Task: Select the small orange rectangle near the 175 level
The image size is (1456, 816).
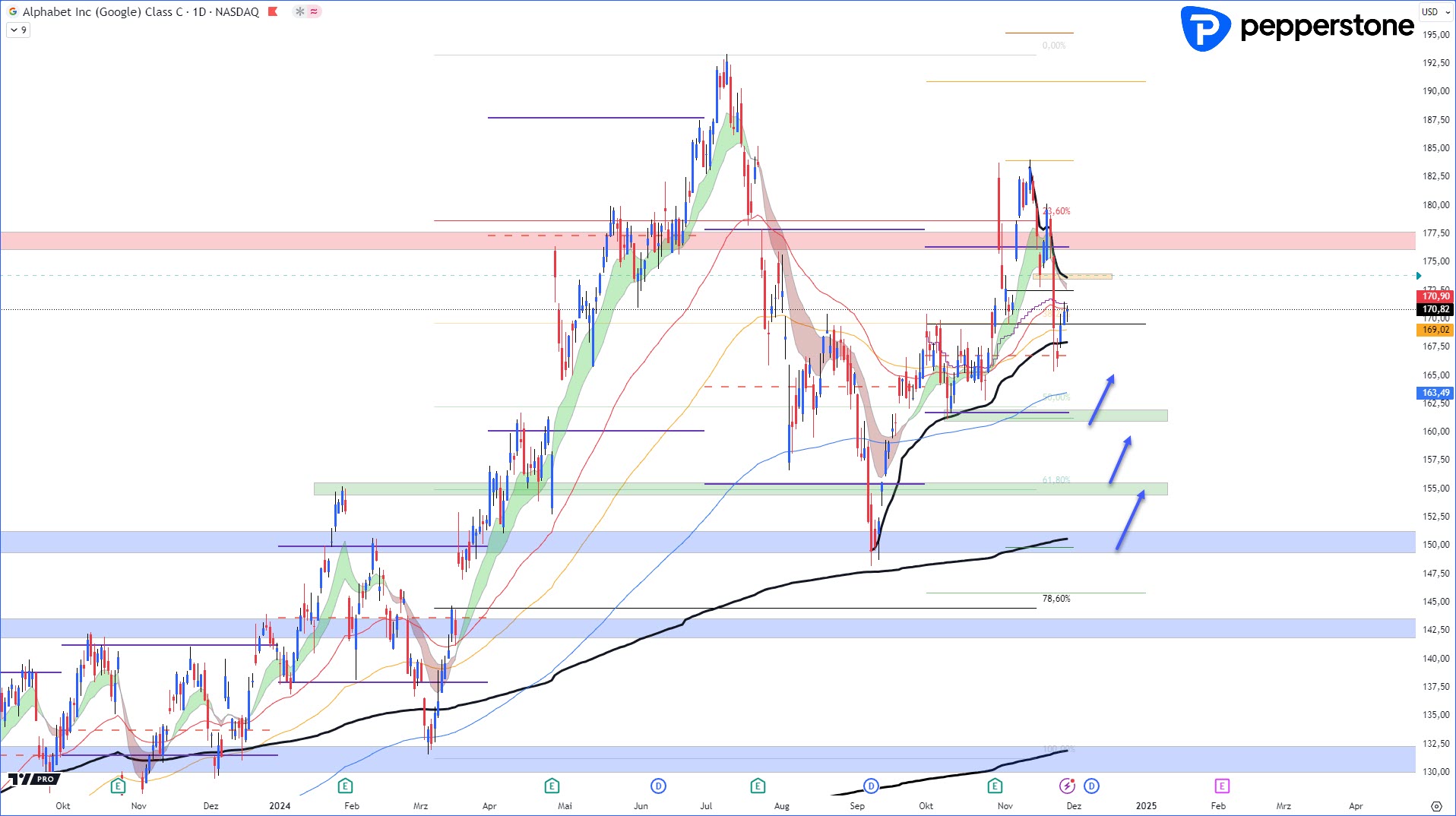Action: pos(1073,277)
